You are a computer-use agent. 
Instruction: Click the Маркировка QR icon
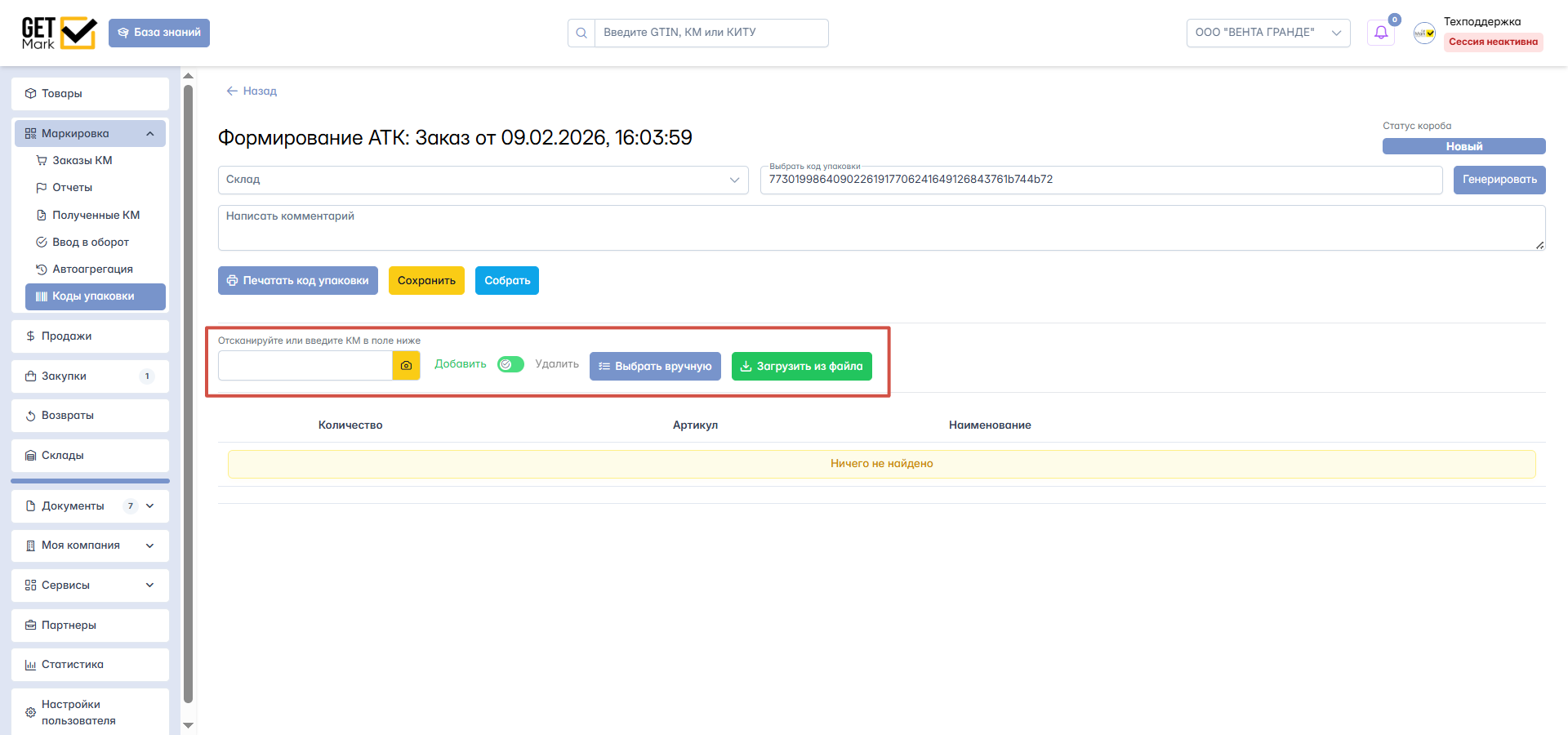pyautogui.click(x=31, y=133)
